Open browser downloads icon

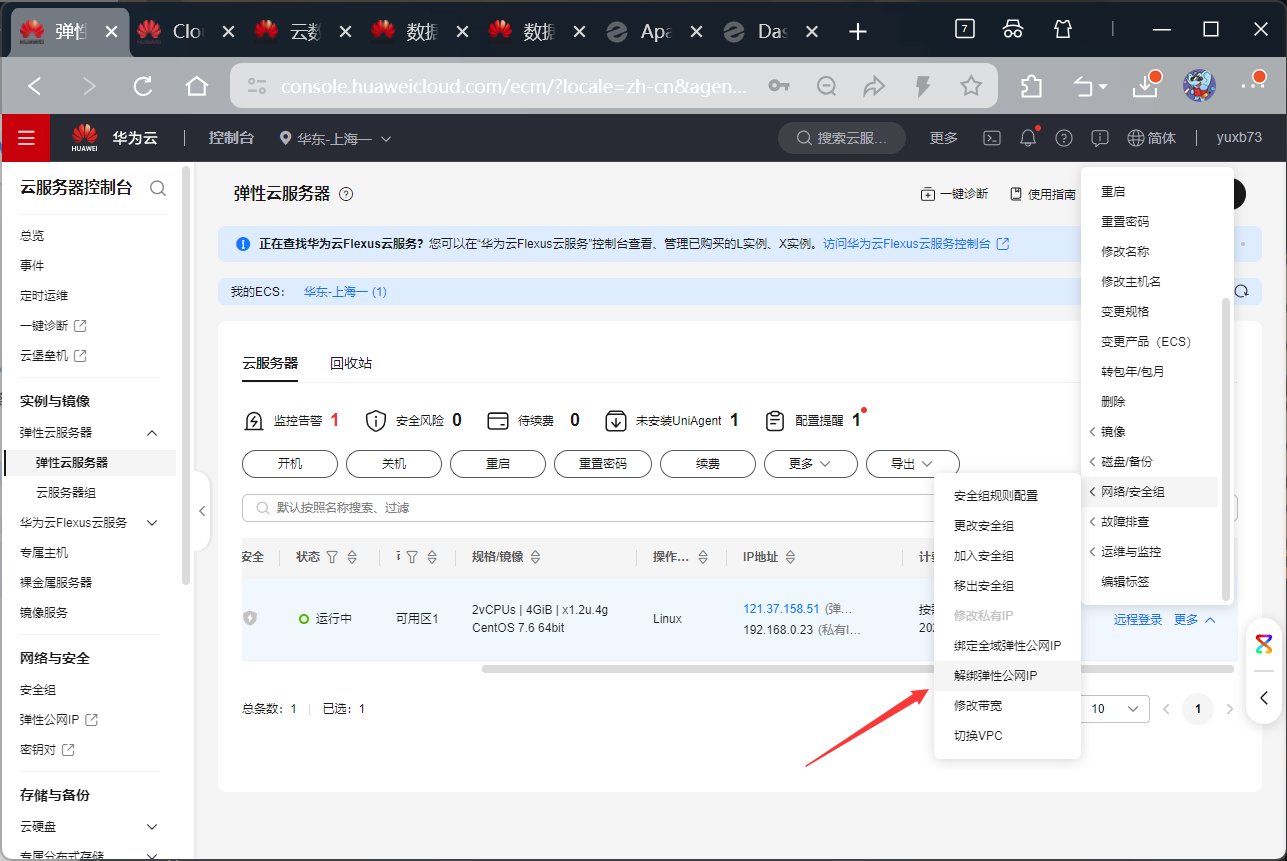[1145, 87]
